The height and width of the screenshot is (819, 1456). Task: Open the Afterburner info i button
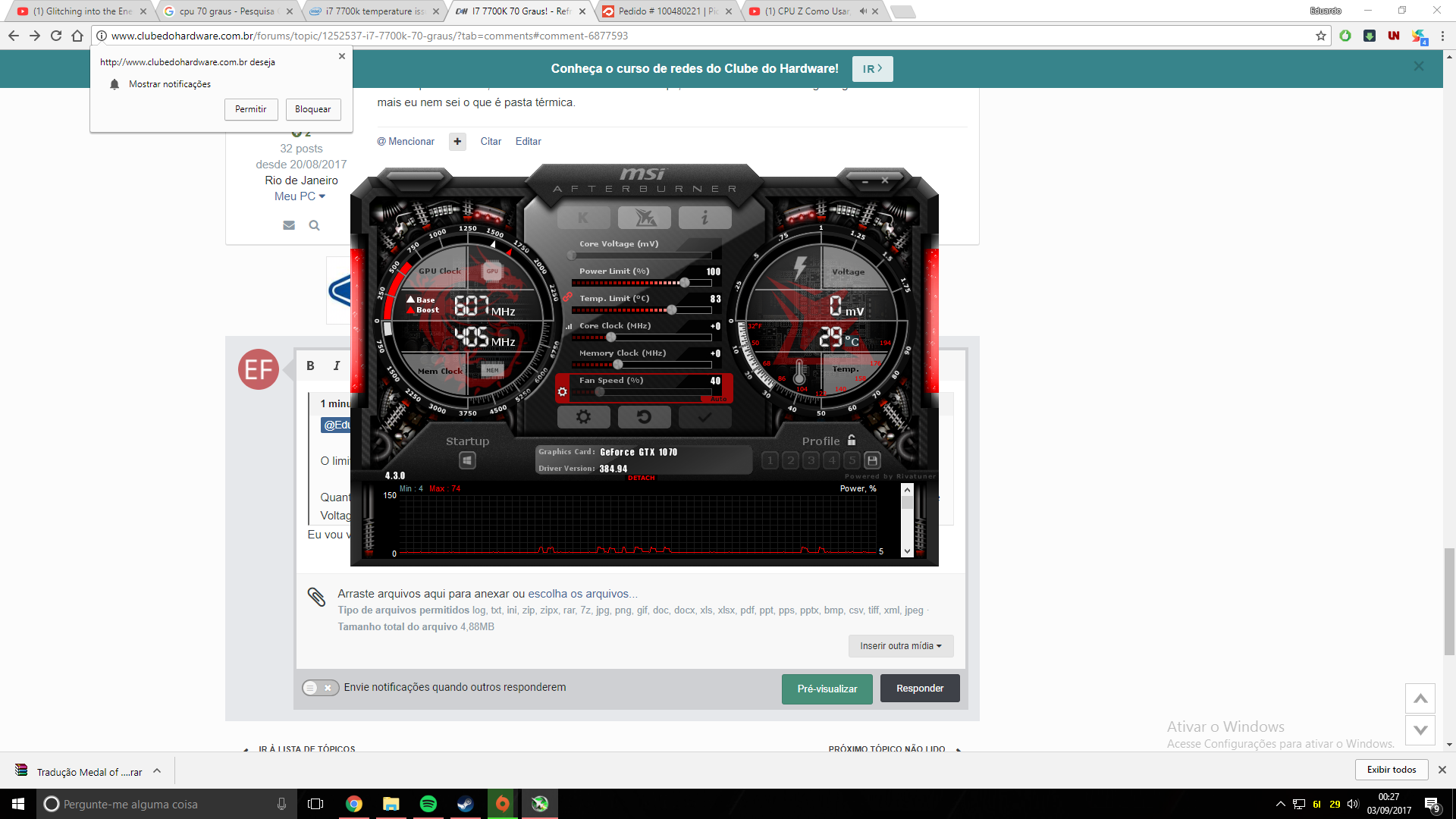click(704, 218)
